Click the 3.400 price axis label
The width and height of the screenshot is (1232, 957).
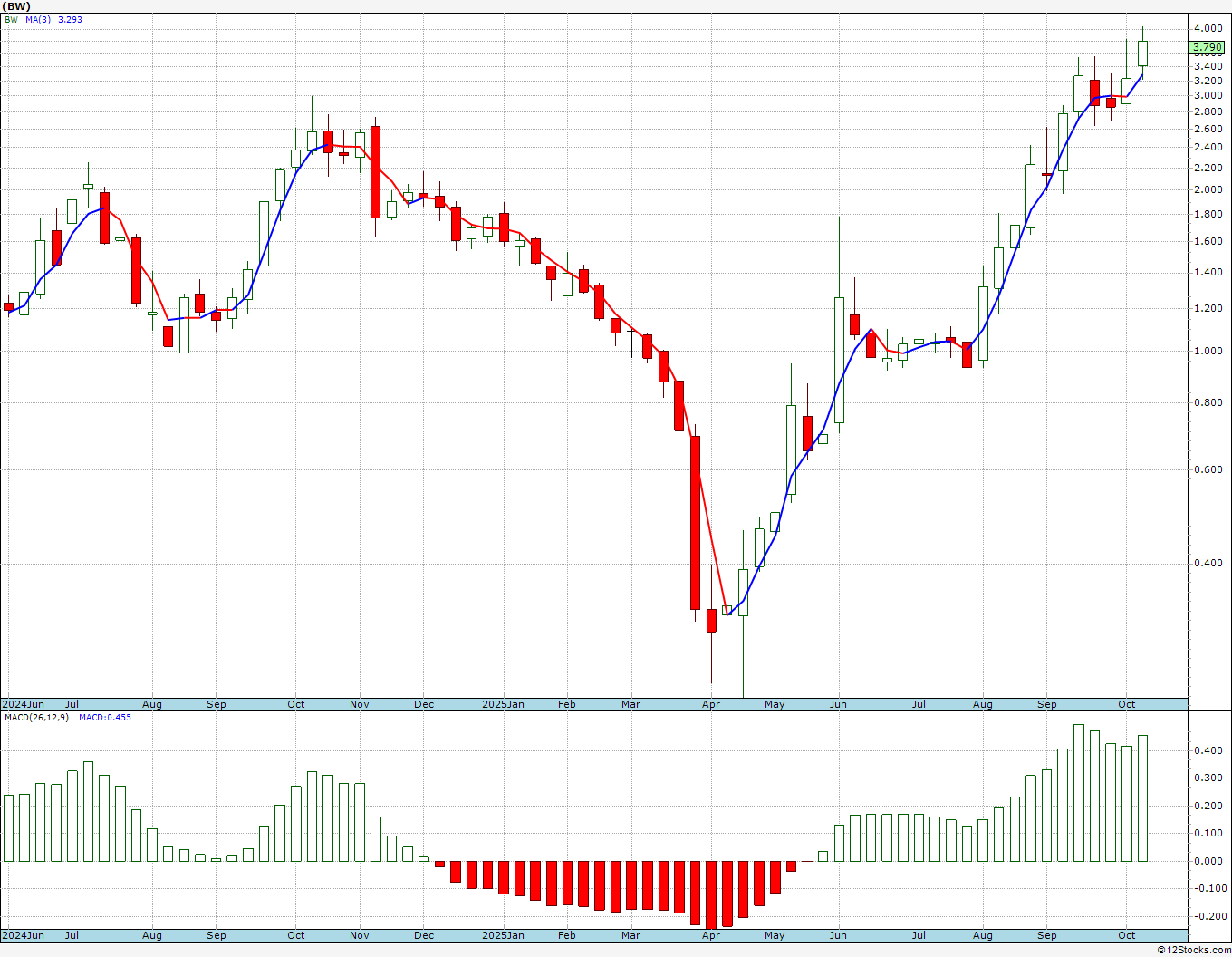[x=1208, y=66]
